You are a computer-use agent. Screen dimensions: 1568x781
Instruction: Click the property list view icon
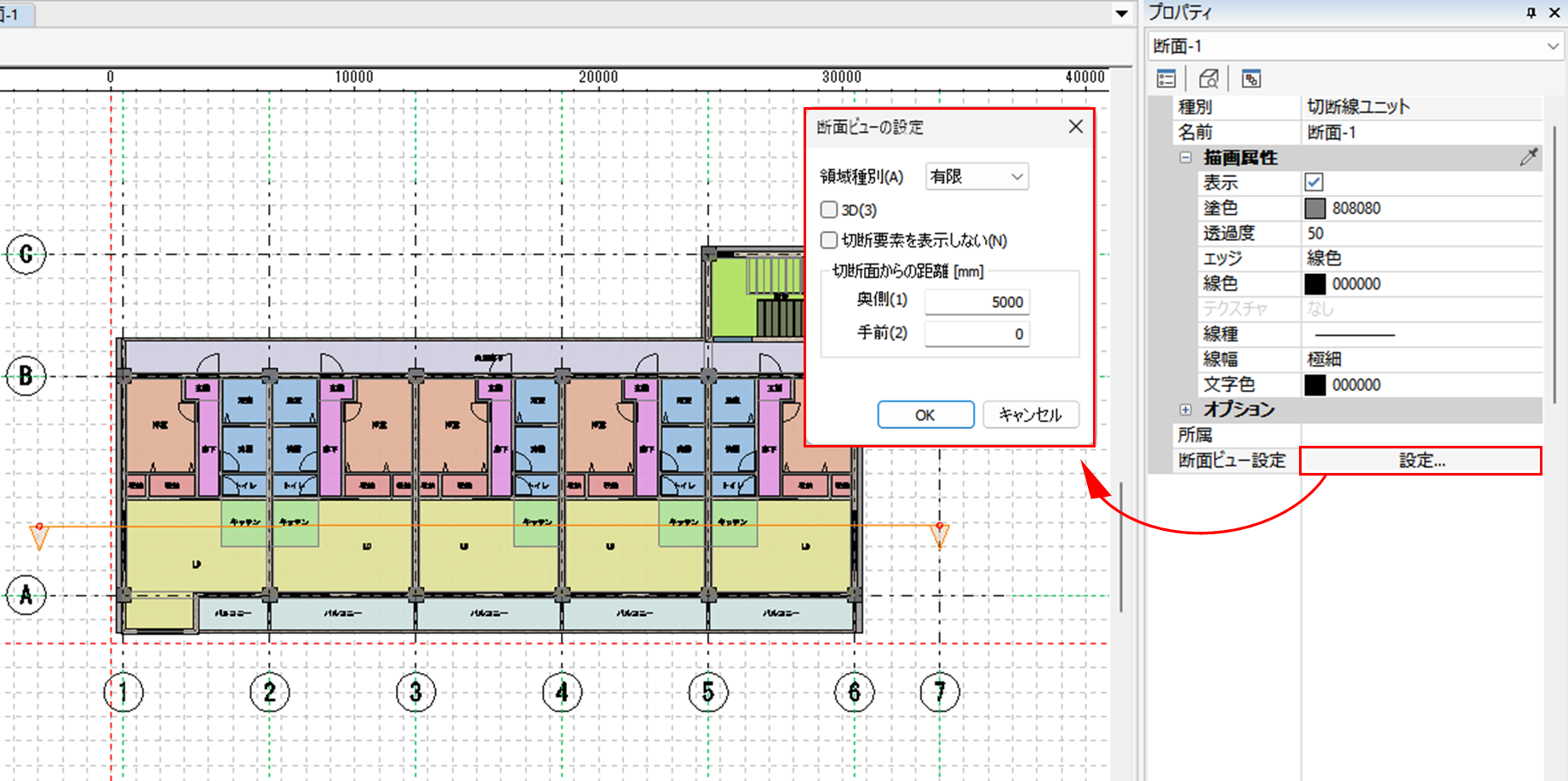point(1166,79)
